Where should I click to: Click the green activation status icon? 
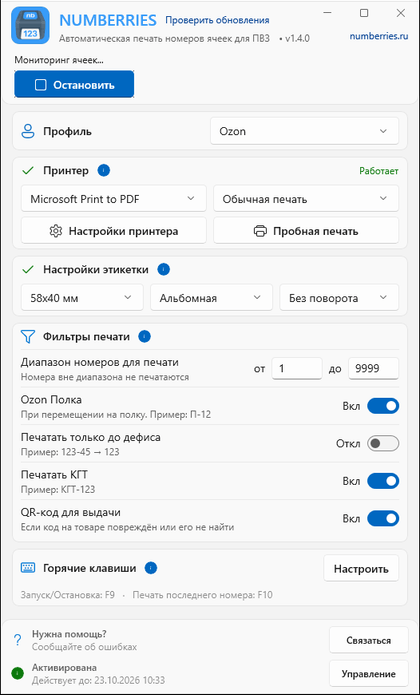click(17, 673)
